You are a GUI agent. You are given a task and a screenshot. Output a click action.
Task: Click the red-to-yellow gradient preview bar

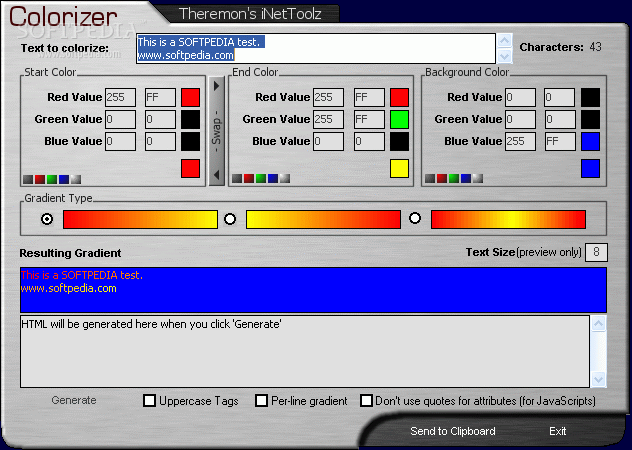[140, 219]
